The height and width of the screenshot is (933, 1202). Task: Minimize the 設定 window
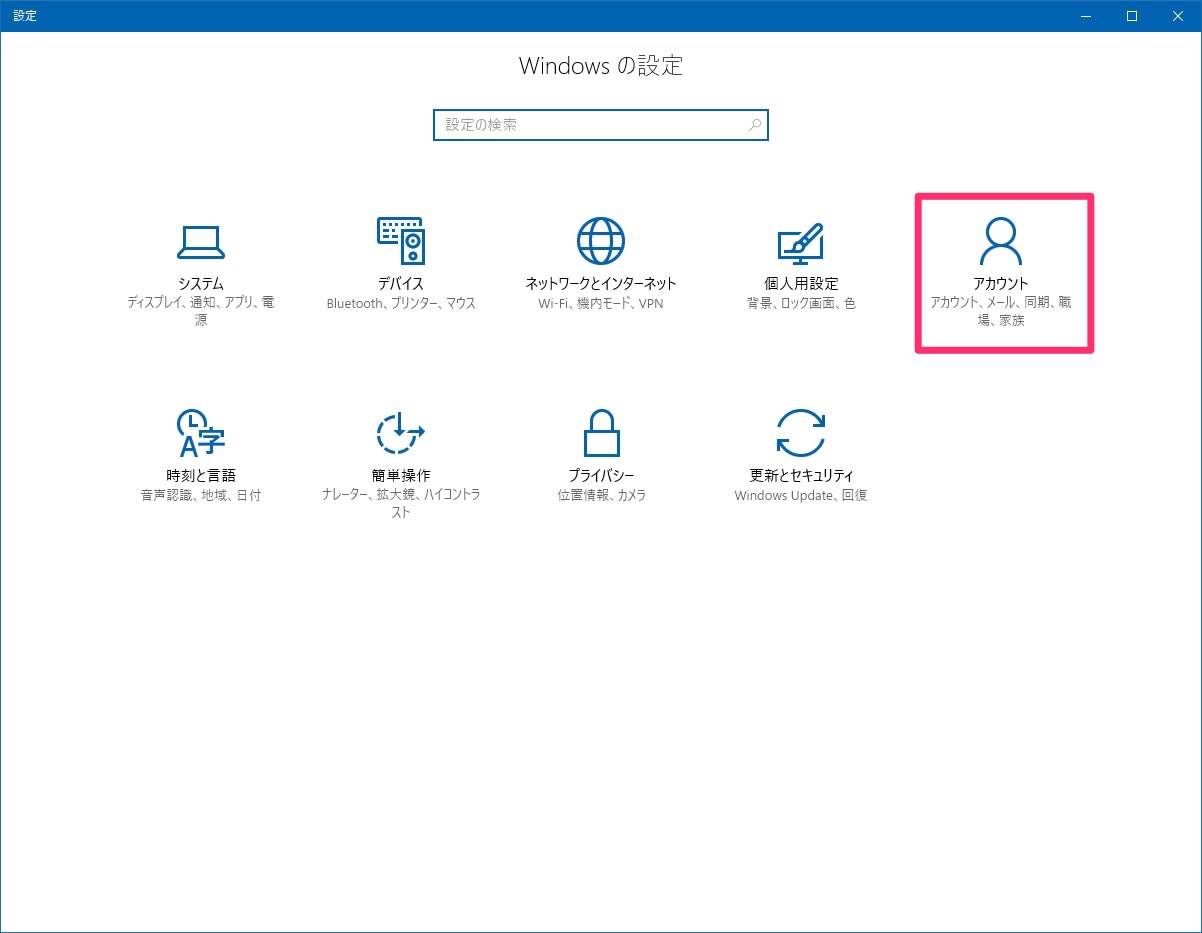coord(1086,16)
